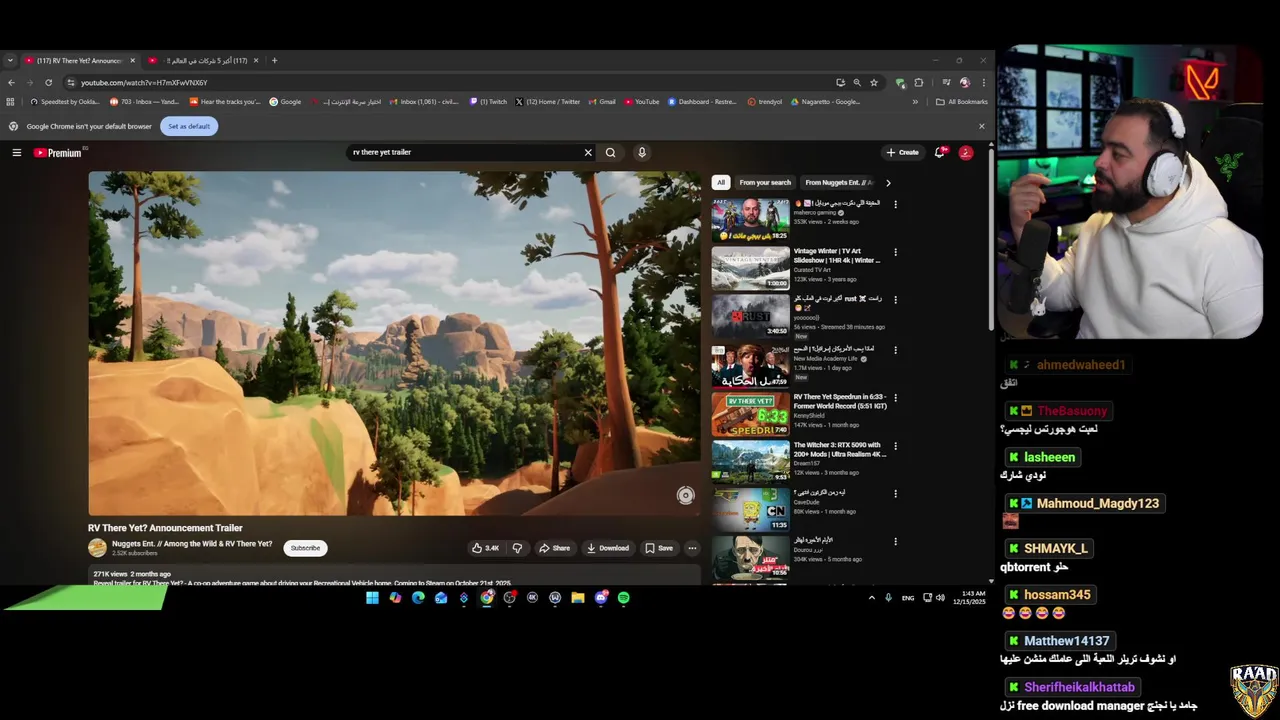The width and height of the screenshot is (1280, 720).
Task: Open Chrome extensions puzzle icon
Action: (x=919, y=83)
